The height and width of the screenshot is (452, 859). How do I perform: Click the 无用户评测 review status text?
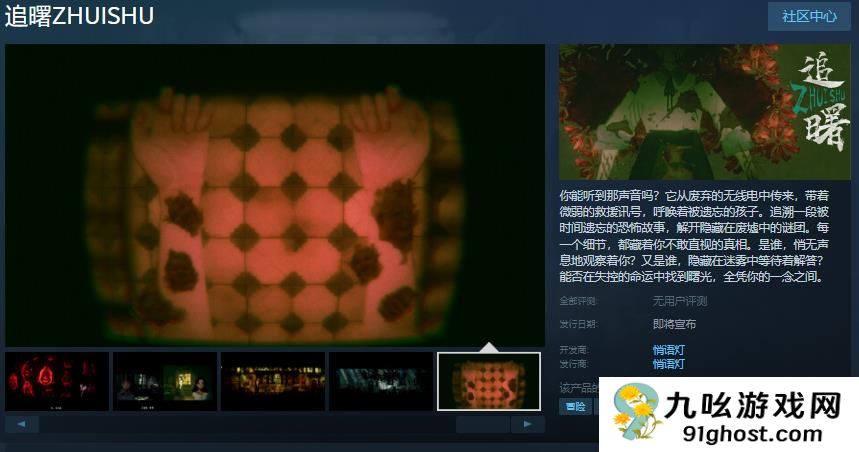click(680, 301)
